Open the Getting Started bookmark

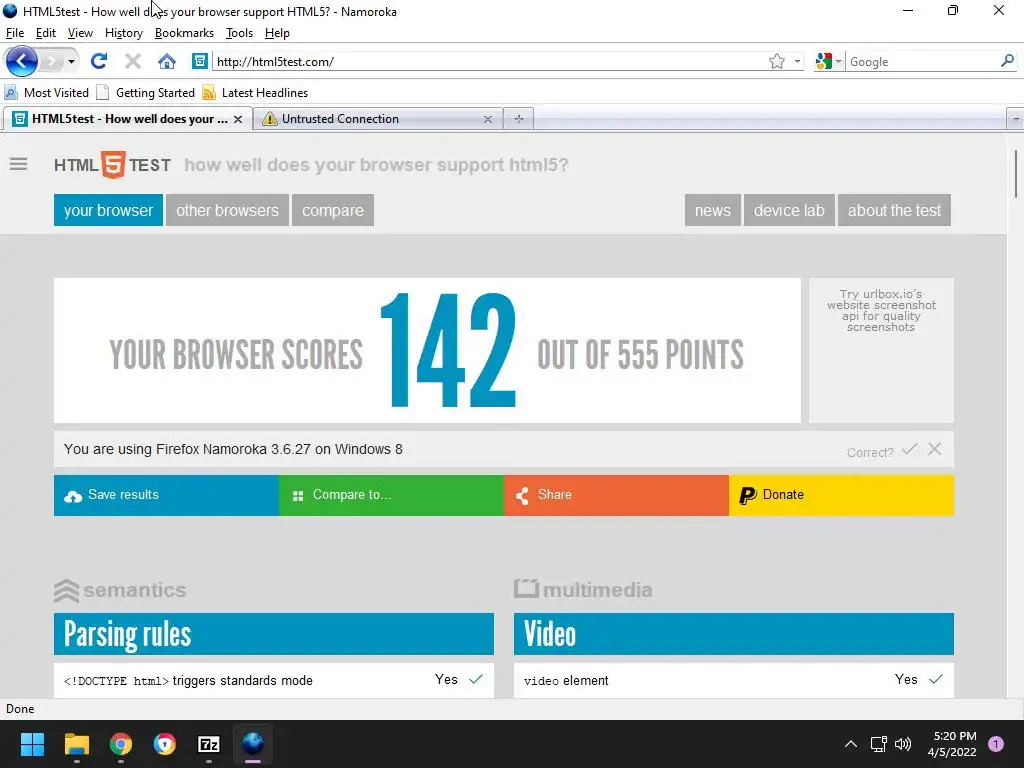(146, 93)
